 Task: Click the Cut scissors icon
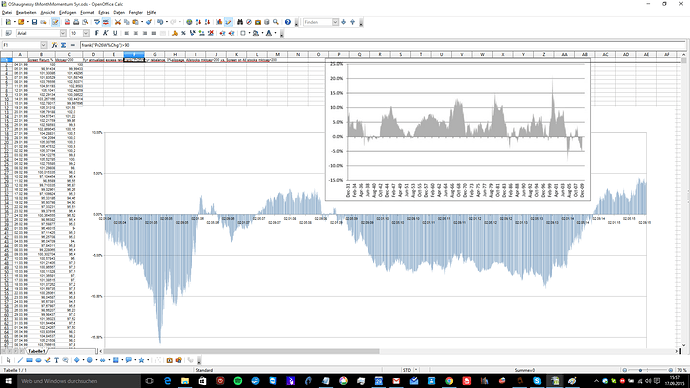pyautogui.click(x=117, y=22)
